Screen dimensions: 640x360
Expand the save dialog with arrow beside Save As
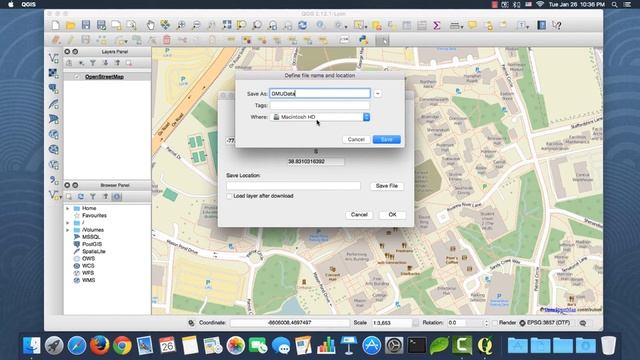(378, 94)
